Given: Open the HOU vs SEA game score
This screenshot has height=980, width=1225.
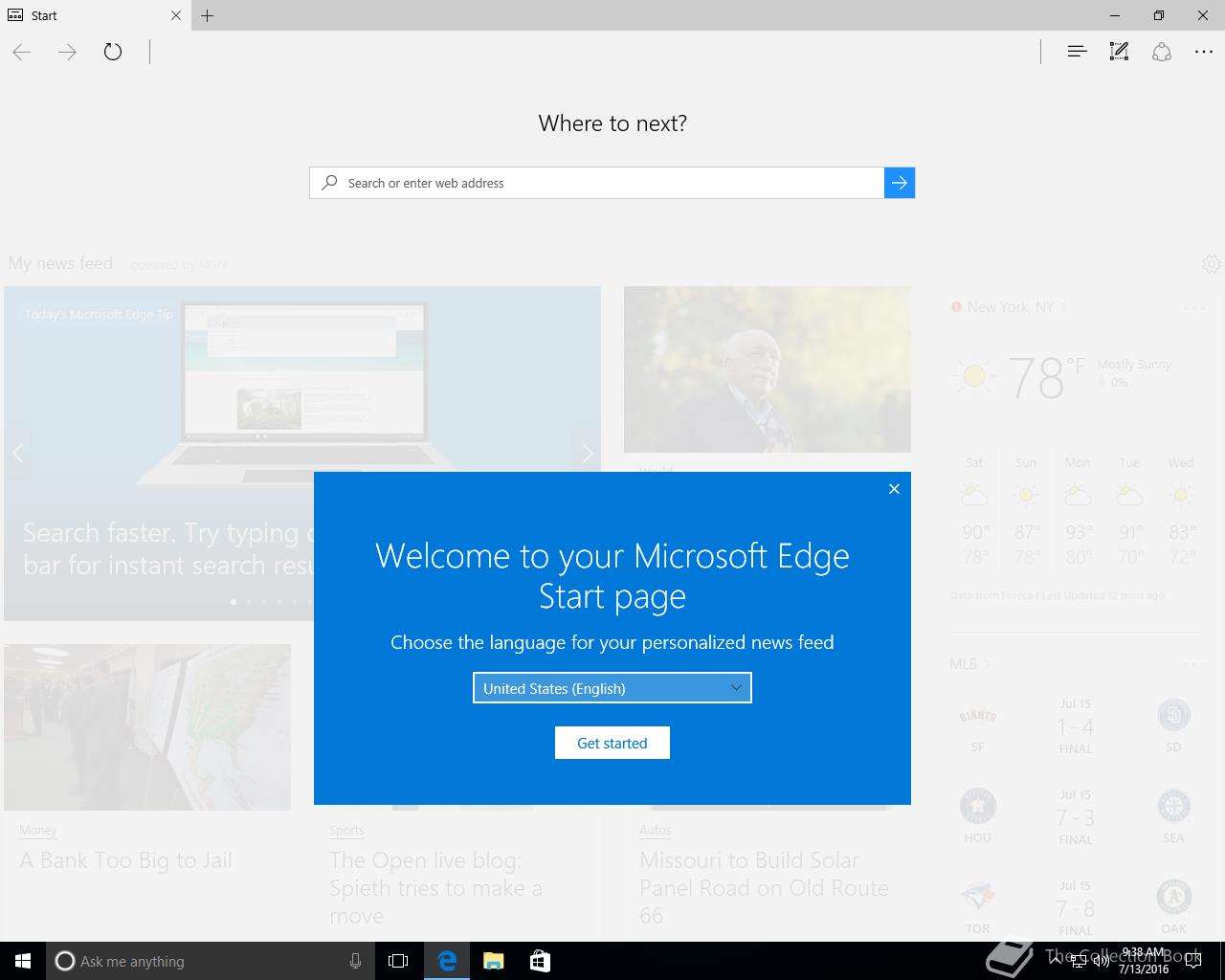Looking at the screenshot, I should click(x=1076, y=818).
